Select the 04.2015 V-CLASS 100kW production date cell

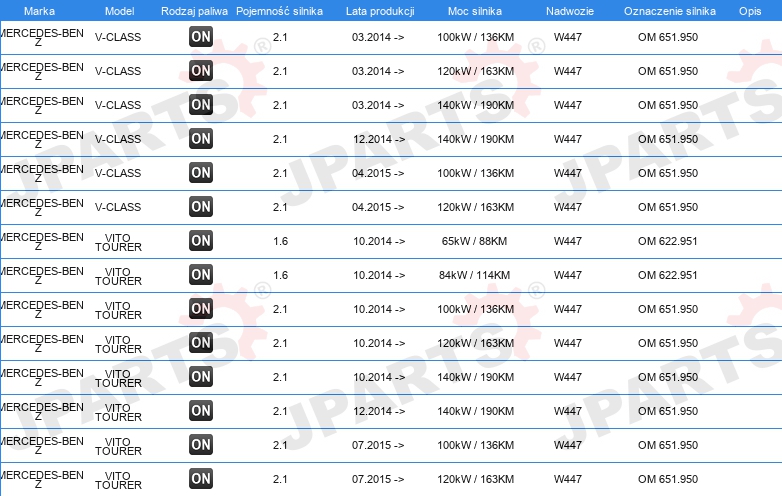coord(378,173)
